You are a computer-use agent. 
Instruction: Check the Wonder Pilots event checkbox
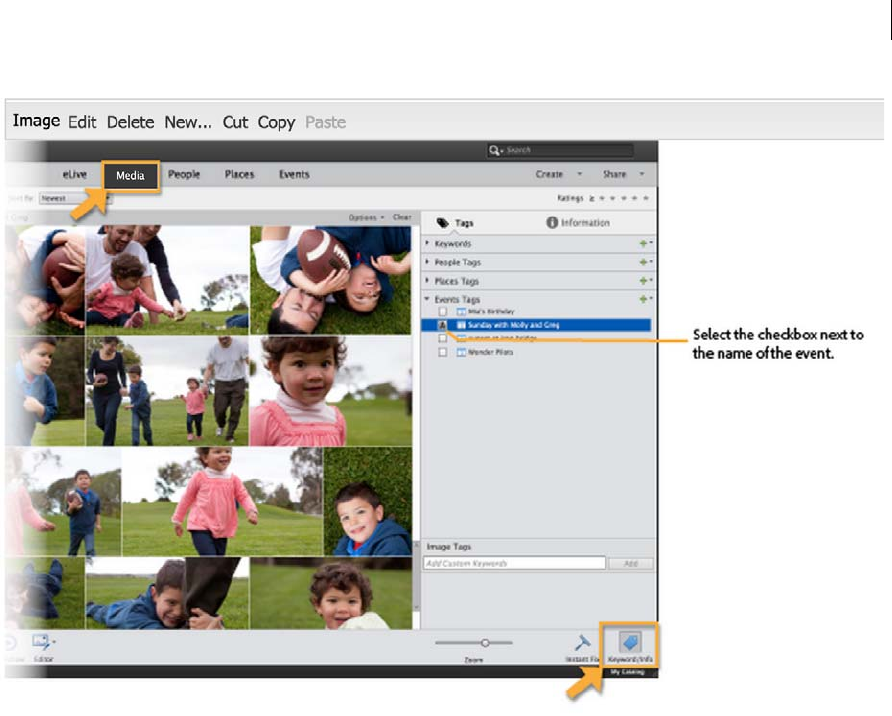click(443, 352)
